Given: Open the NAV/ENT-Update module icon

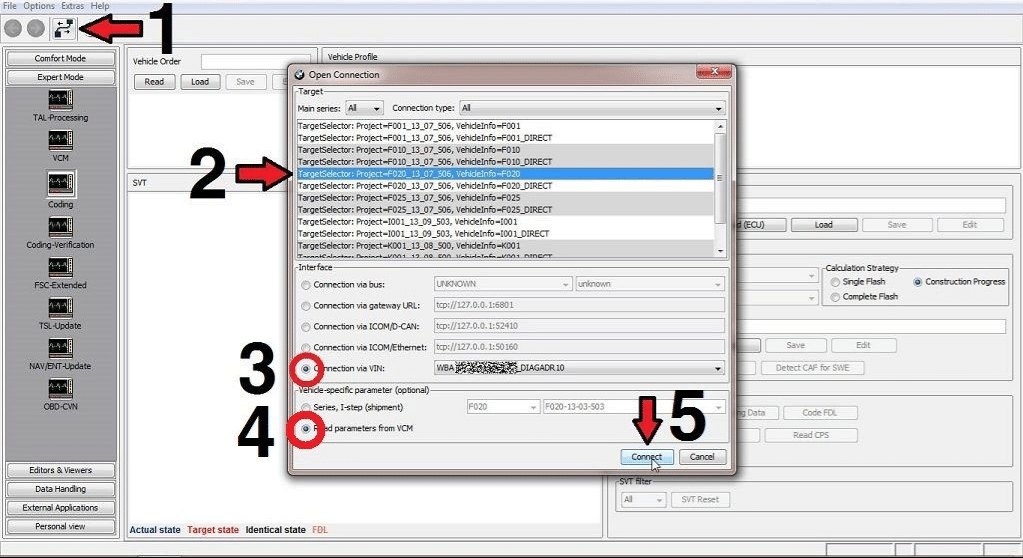Looking at the screenshot, I should point(61,349).
